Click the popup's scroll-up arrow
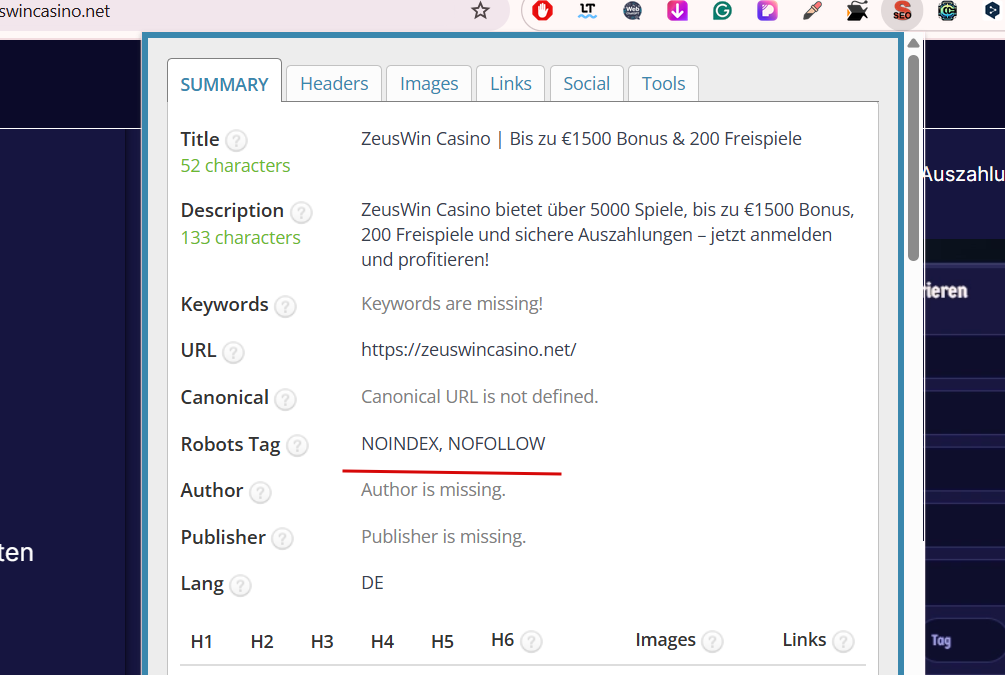The width and height of the screenshot is (1005, 675). click(913, 44)
